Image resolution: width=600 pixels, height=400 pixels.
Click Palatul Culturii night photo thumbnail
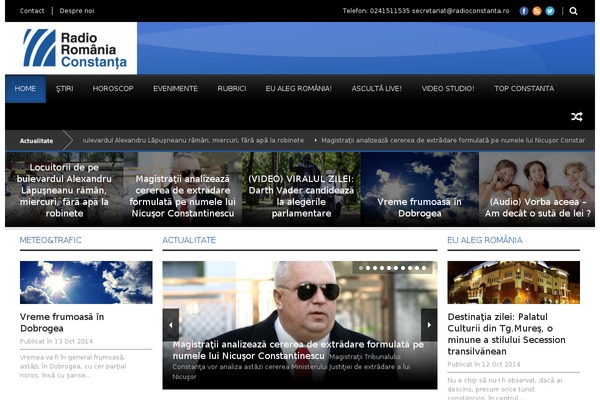tap(514, 282)
